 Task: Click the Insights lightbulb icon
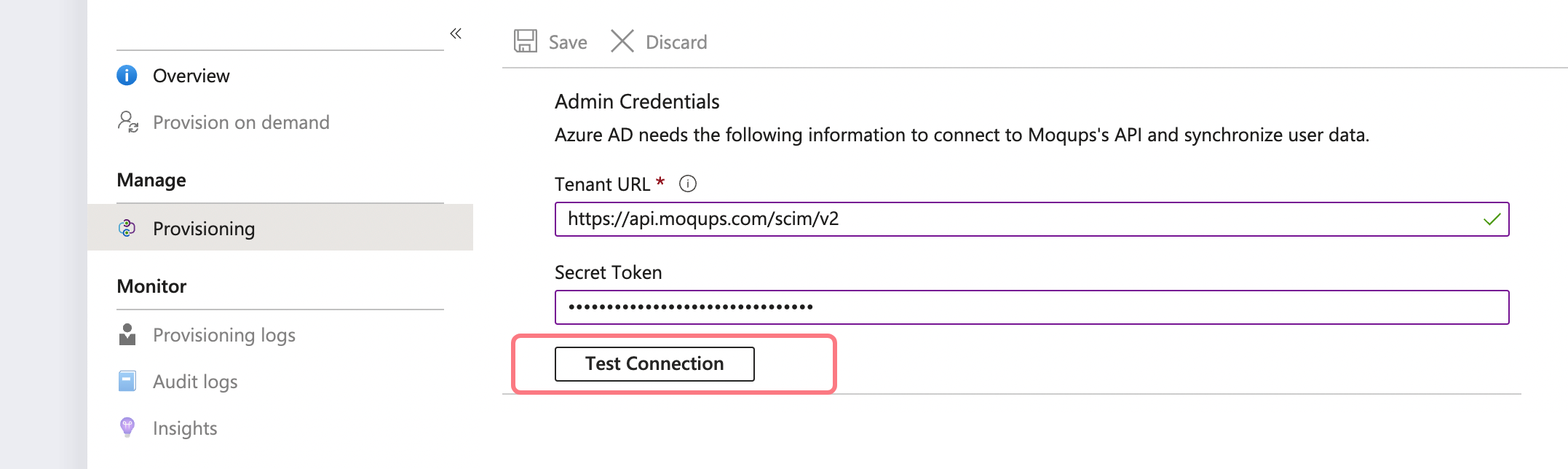127,427
